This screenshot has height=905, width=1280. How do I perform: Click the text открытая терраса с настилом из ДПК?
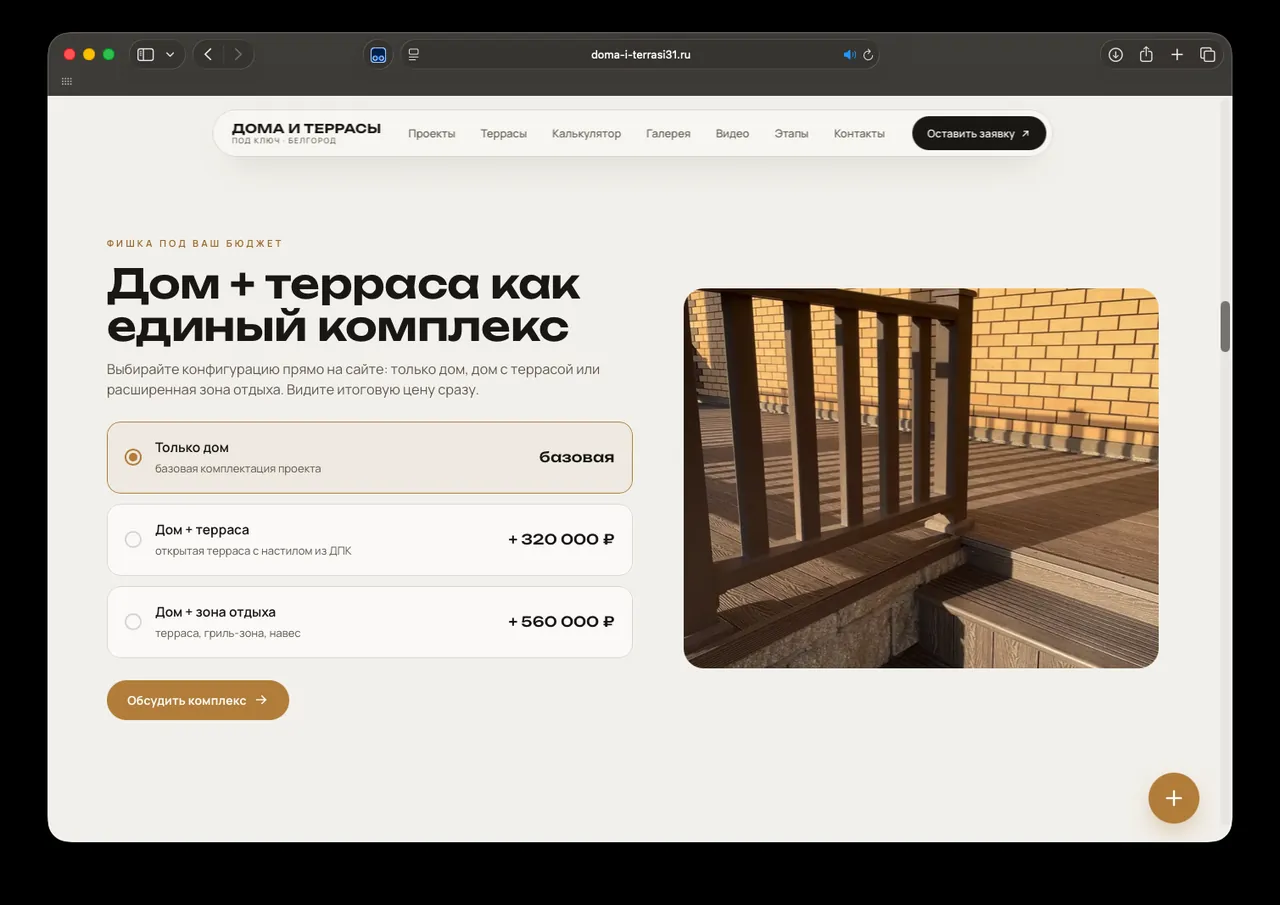pyautogui.click(x=253, y=551)
